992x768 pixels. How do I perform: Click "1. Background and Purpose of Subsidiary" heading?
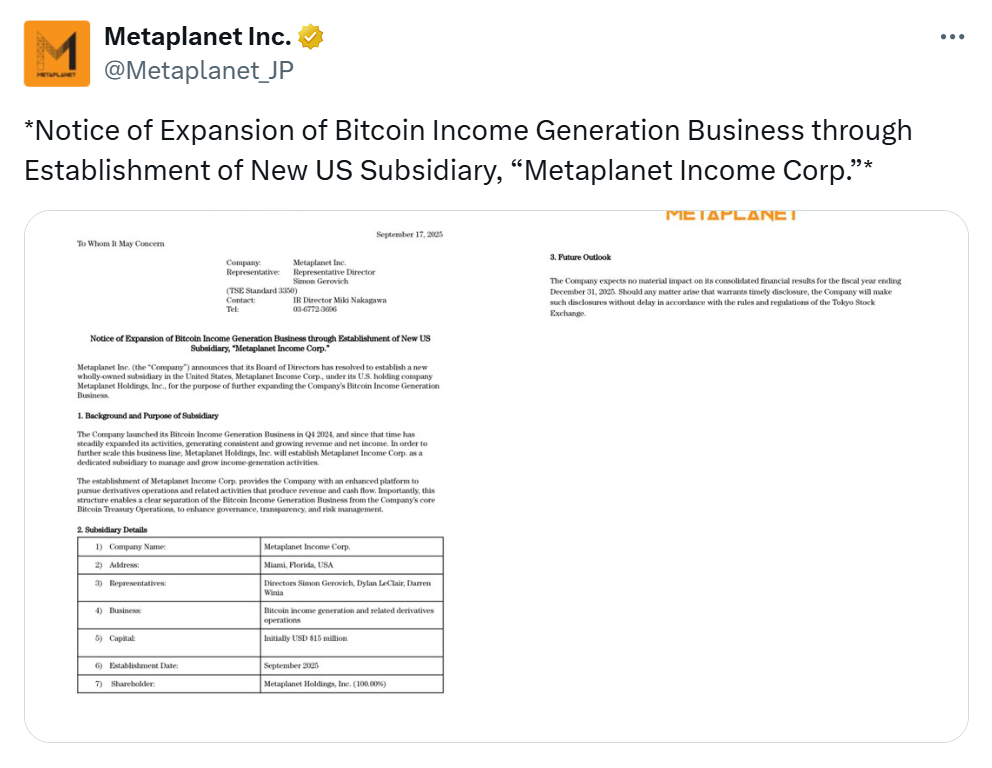coord(148,415)
